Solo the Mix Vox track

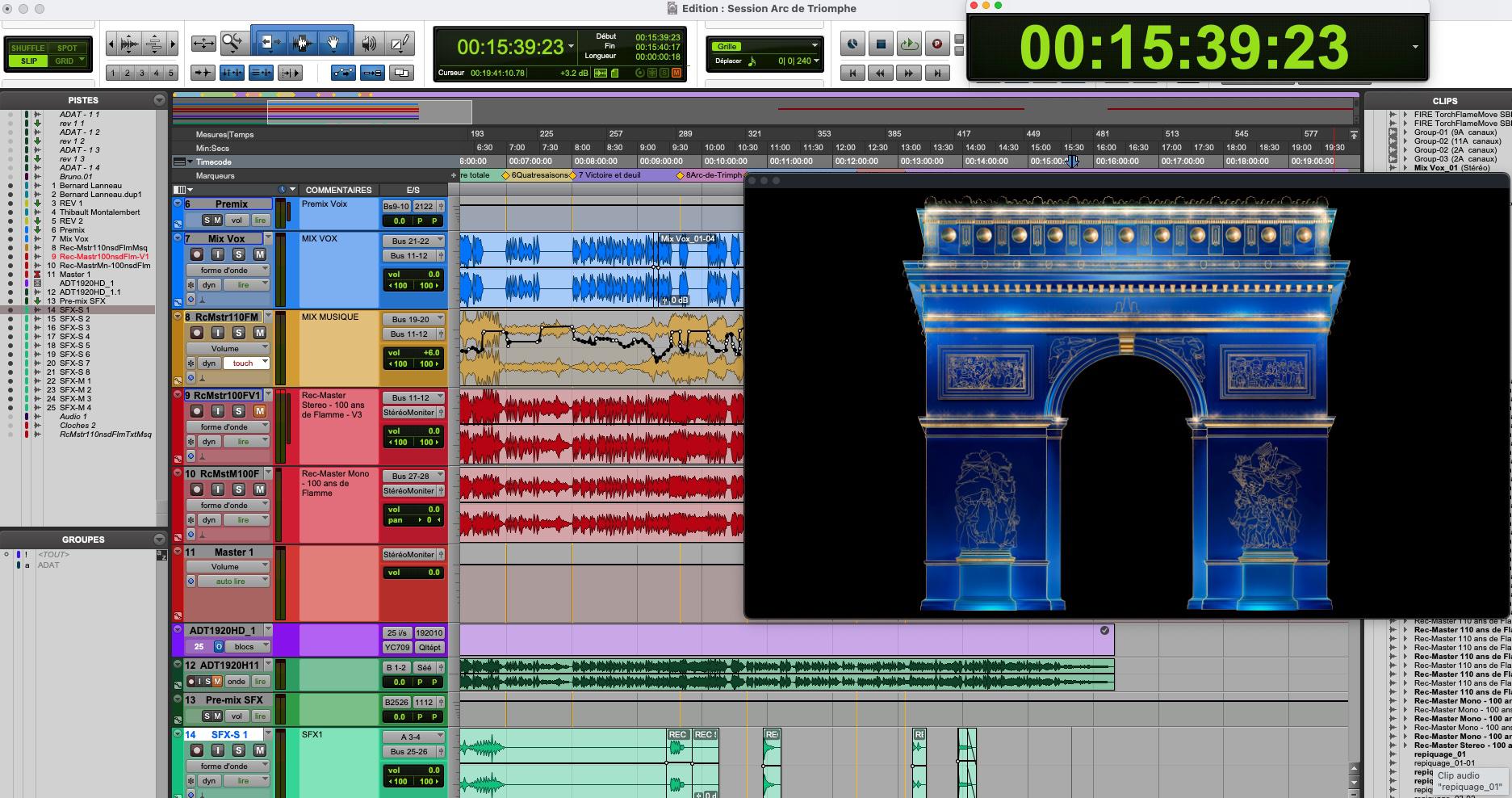tap(239, 254)
